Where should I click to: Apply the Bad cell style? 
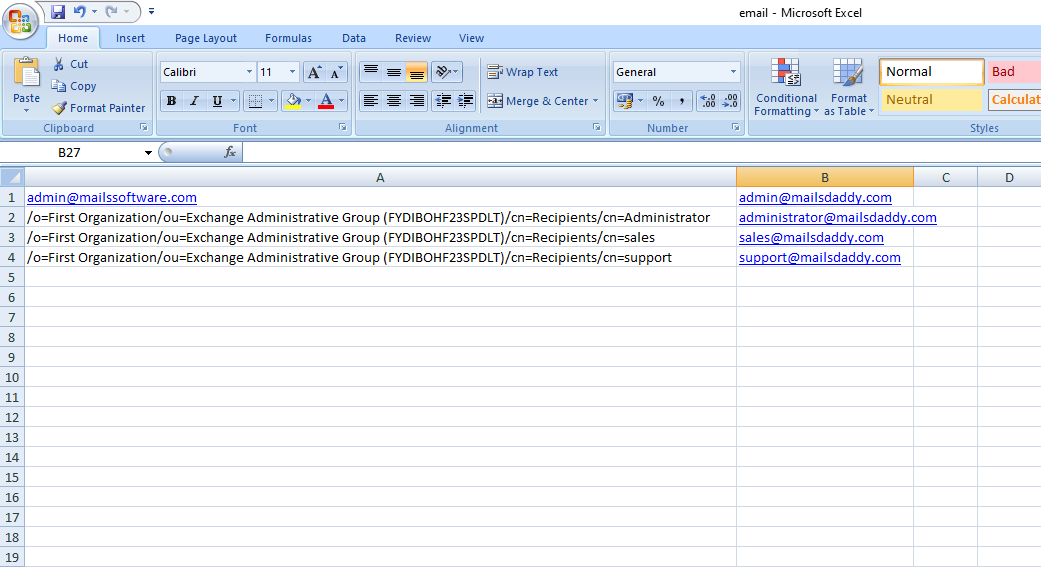pos(1014,72)
